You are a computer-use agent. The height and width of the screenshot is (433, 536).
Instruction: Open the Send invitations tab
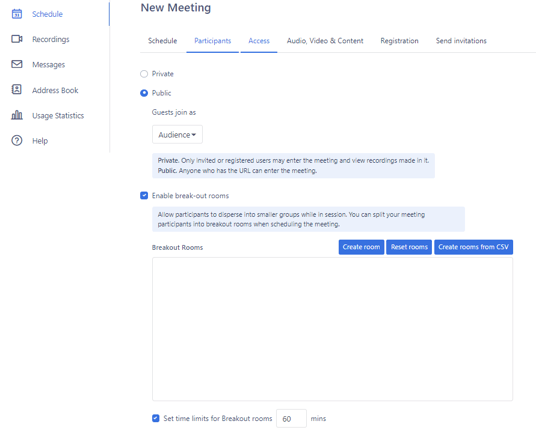coord(461,41)
